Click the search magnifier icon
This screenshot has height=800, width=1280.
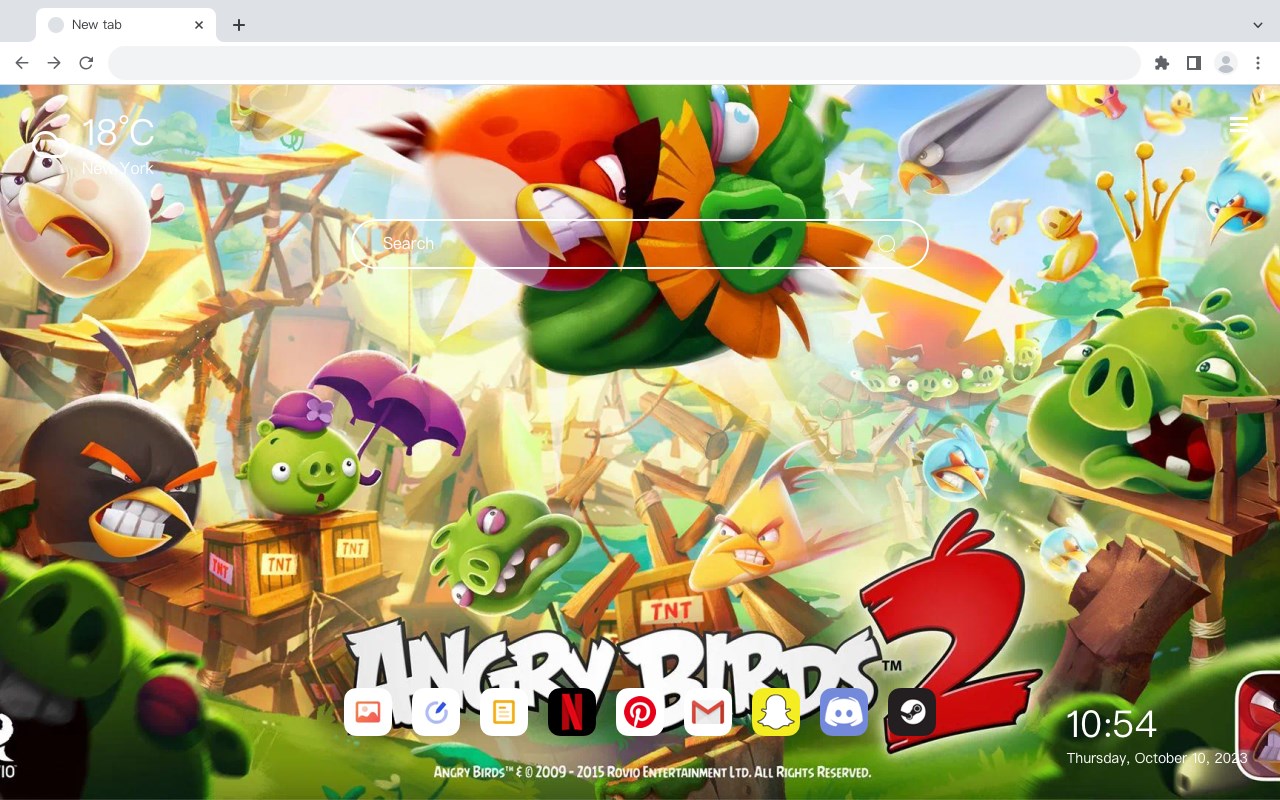pos(887,244)
